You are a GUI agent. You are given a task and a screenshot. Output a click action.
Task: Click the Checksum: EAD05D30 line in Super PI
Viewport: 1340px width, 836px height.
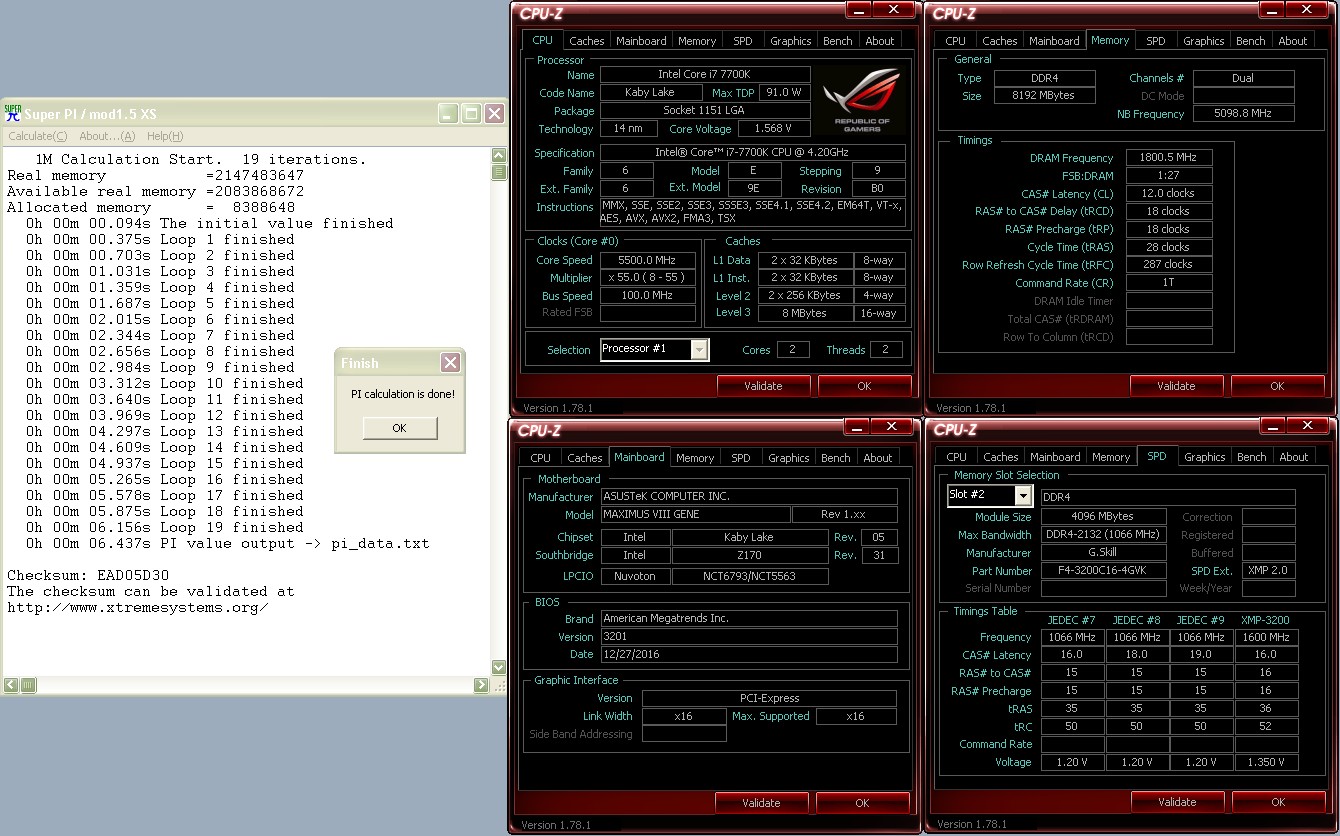pyautogui.click(x=88, y=576)
